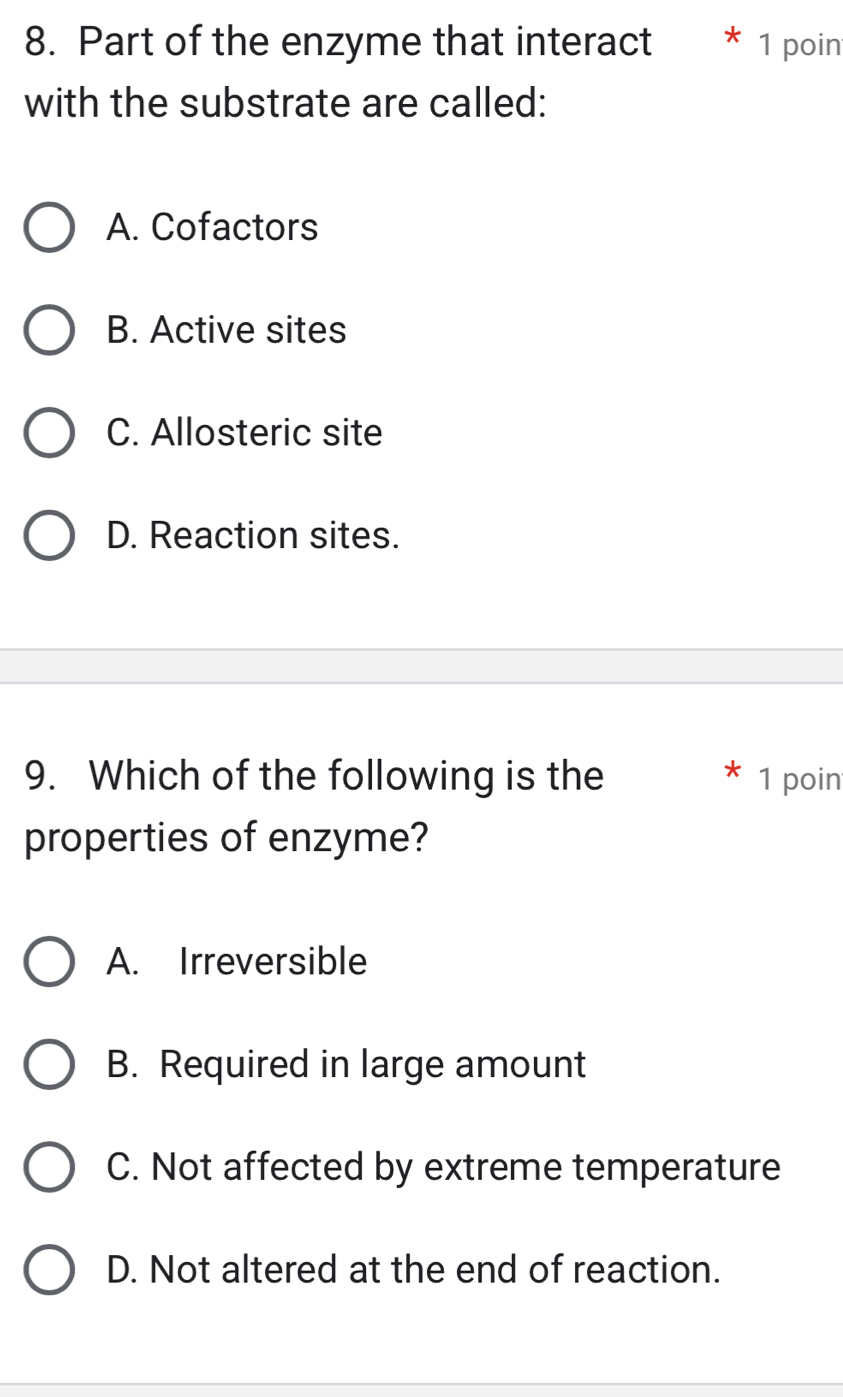Click the Irreversible answer label text

click(236, 962)
